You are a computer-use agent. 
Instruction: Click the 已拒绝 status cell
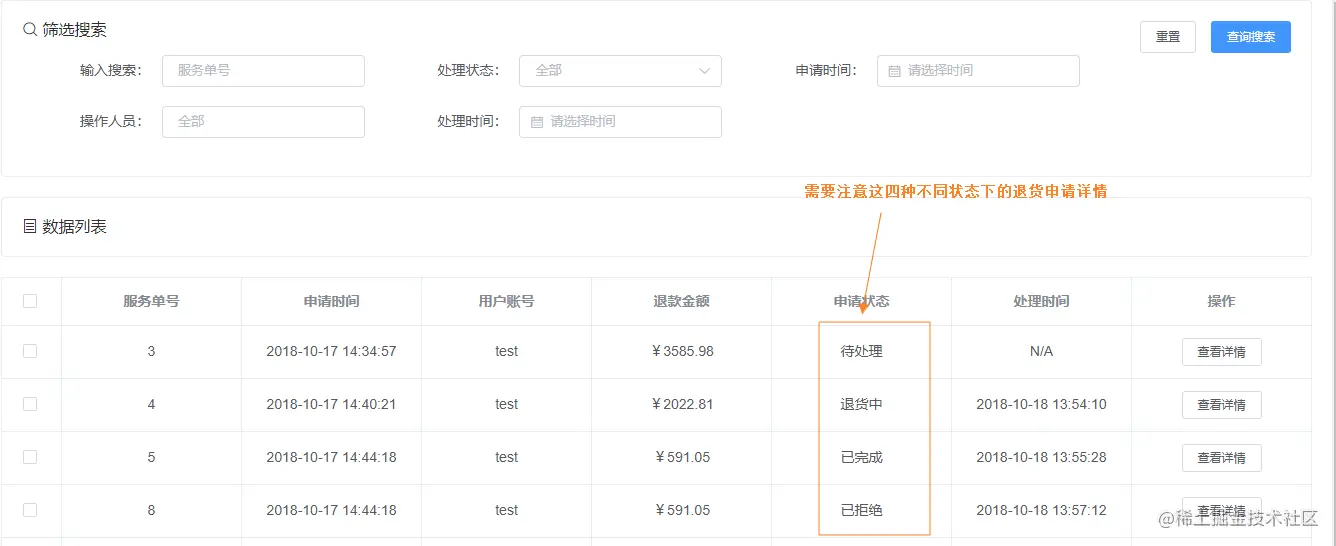tap(861, 511)
